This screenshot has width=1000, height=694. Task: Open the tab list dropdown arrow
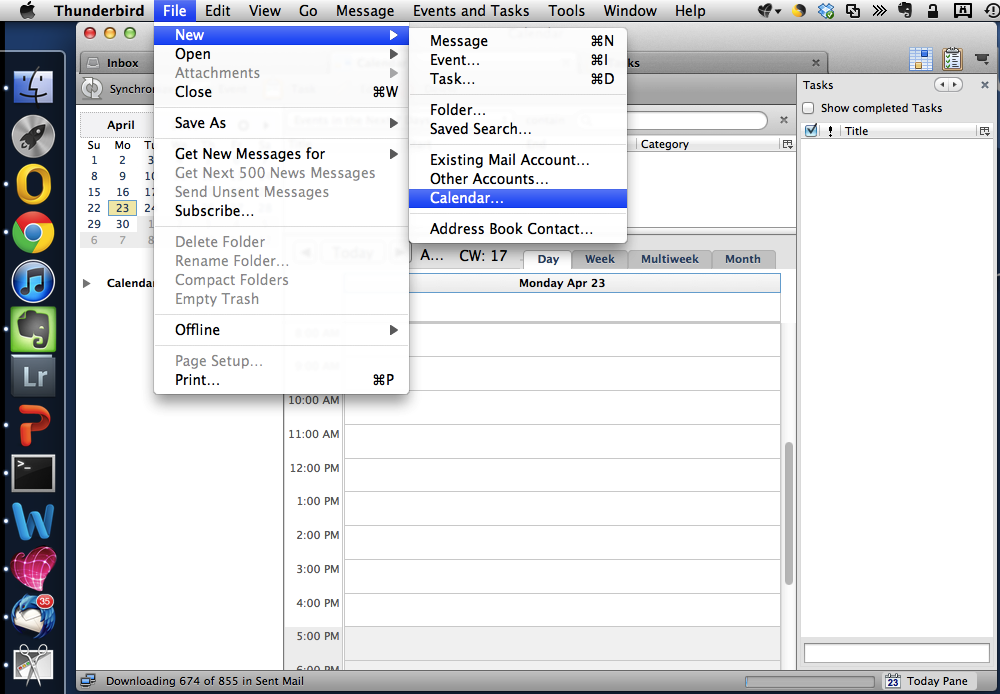(982, 59)
